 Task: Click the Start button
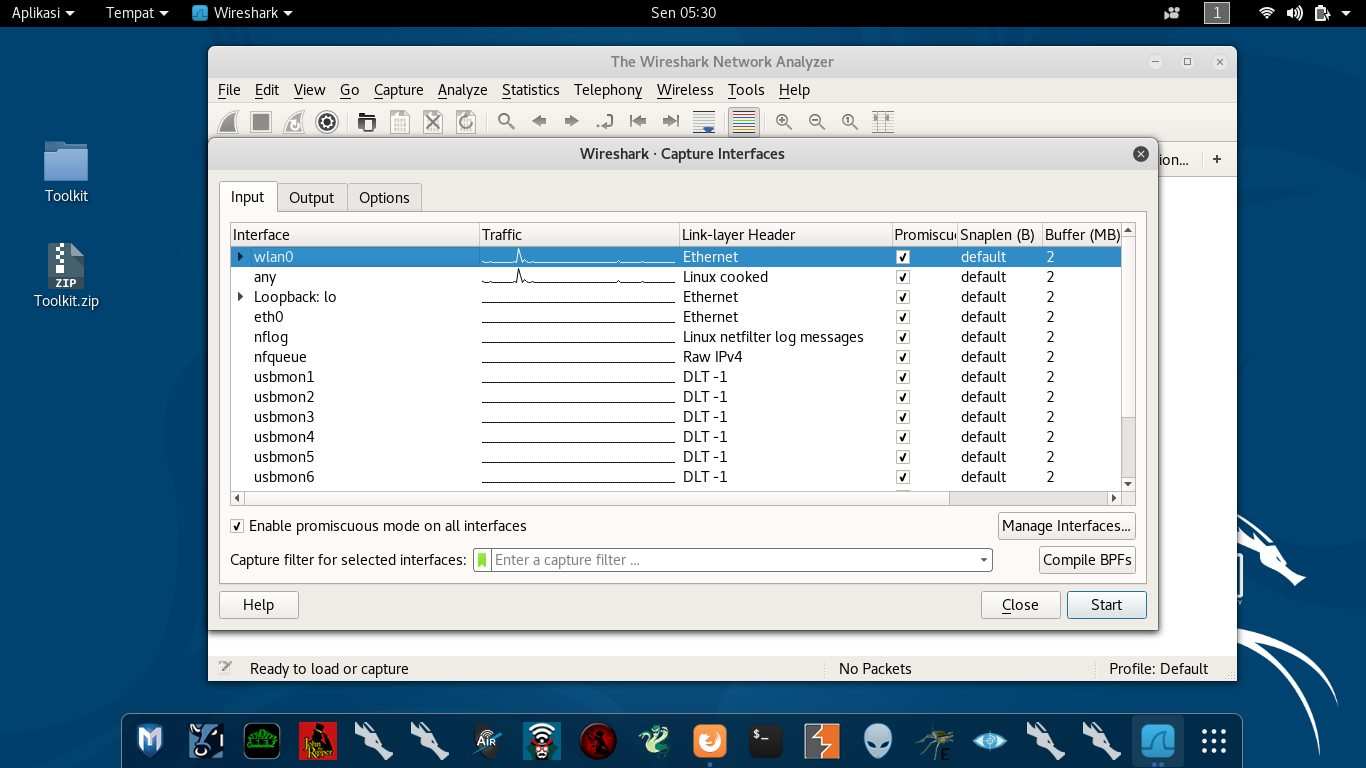pos(1106,605)
